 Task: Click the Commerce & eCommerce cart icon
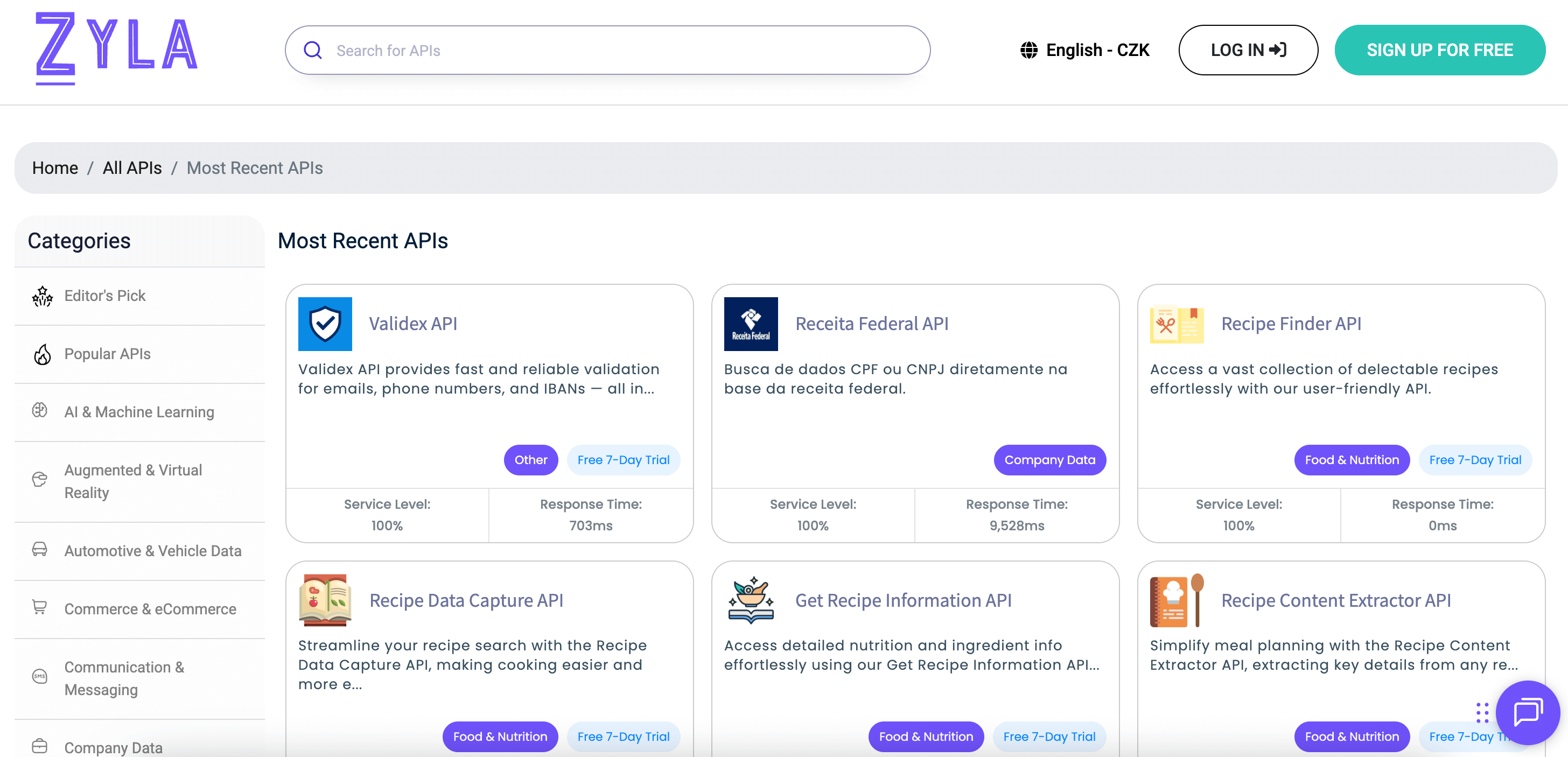tap(39, 608)
